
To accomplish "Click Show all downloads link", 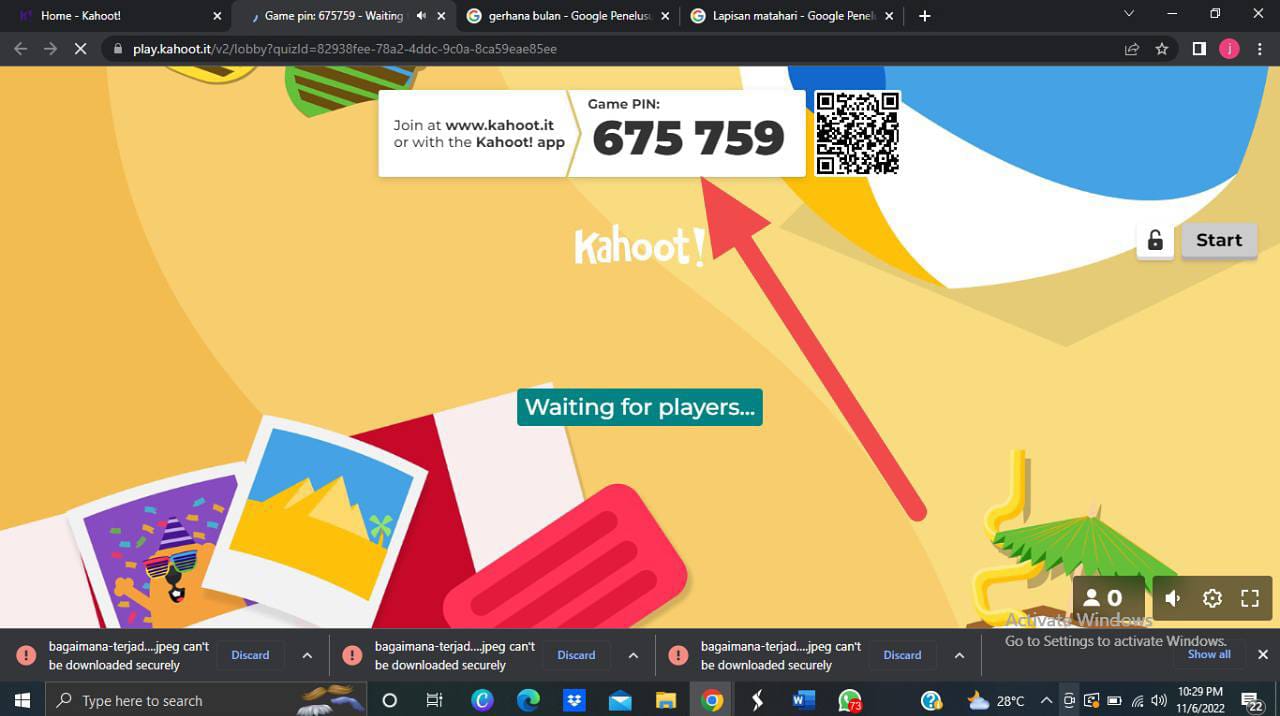I will pos(1209,654).
